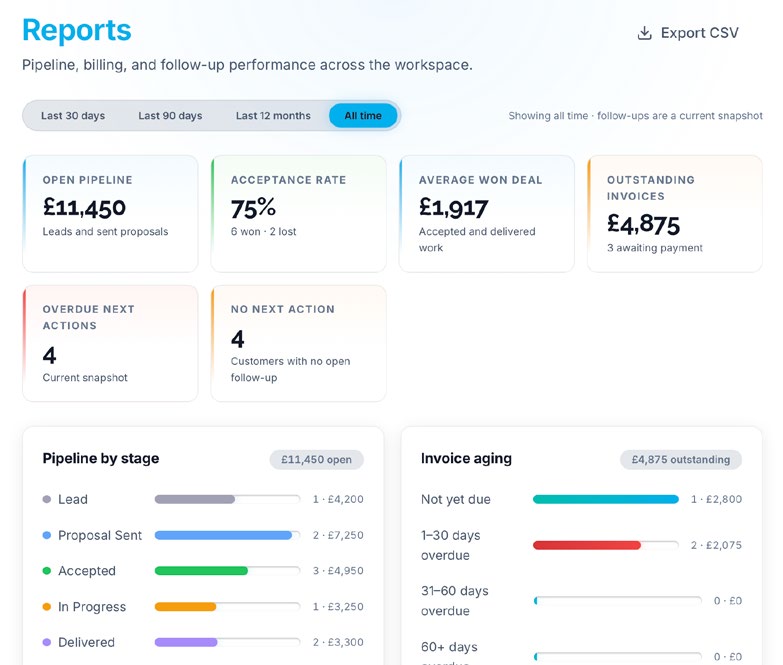The height and width of the screenshot is (665, 783).
Task: Click the Export CSV button
Action: (x=688, y=33)
